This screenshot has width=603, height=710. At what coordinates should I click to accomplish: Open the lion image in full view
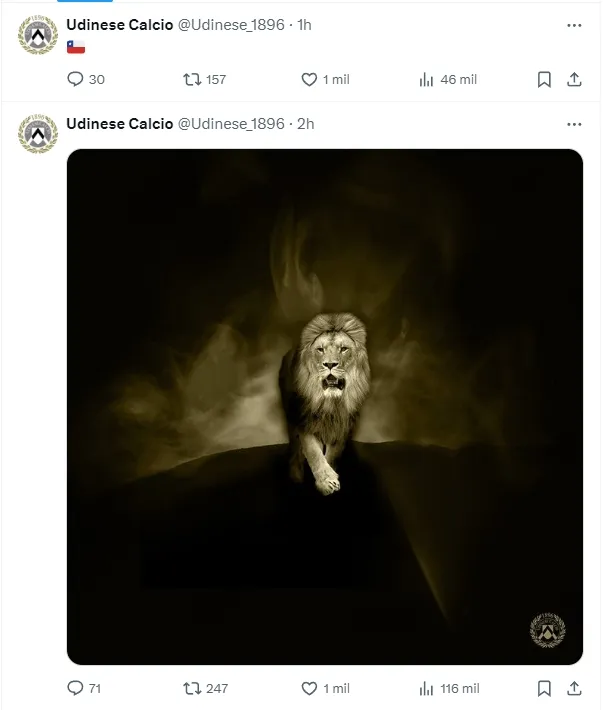tap(325, 407)
